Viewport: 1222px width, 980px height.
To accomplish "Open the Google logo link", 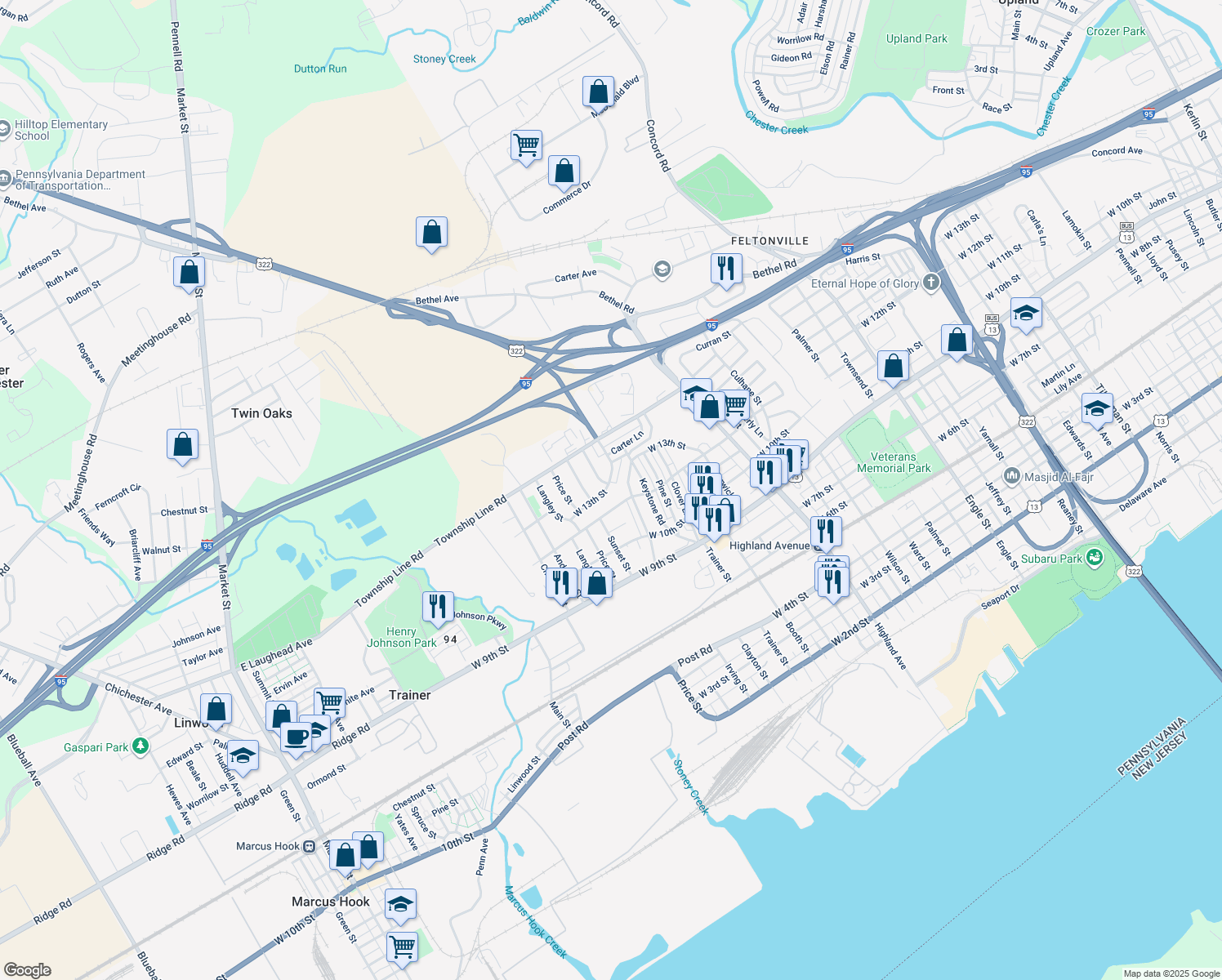I will click(x=28, y=970).
